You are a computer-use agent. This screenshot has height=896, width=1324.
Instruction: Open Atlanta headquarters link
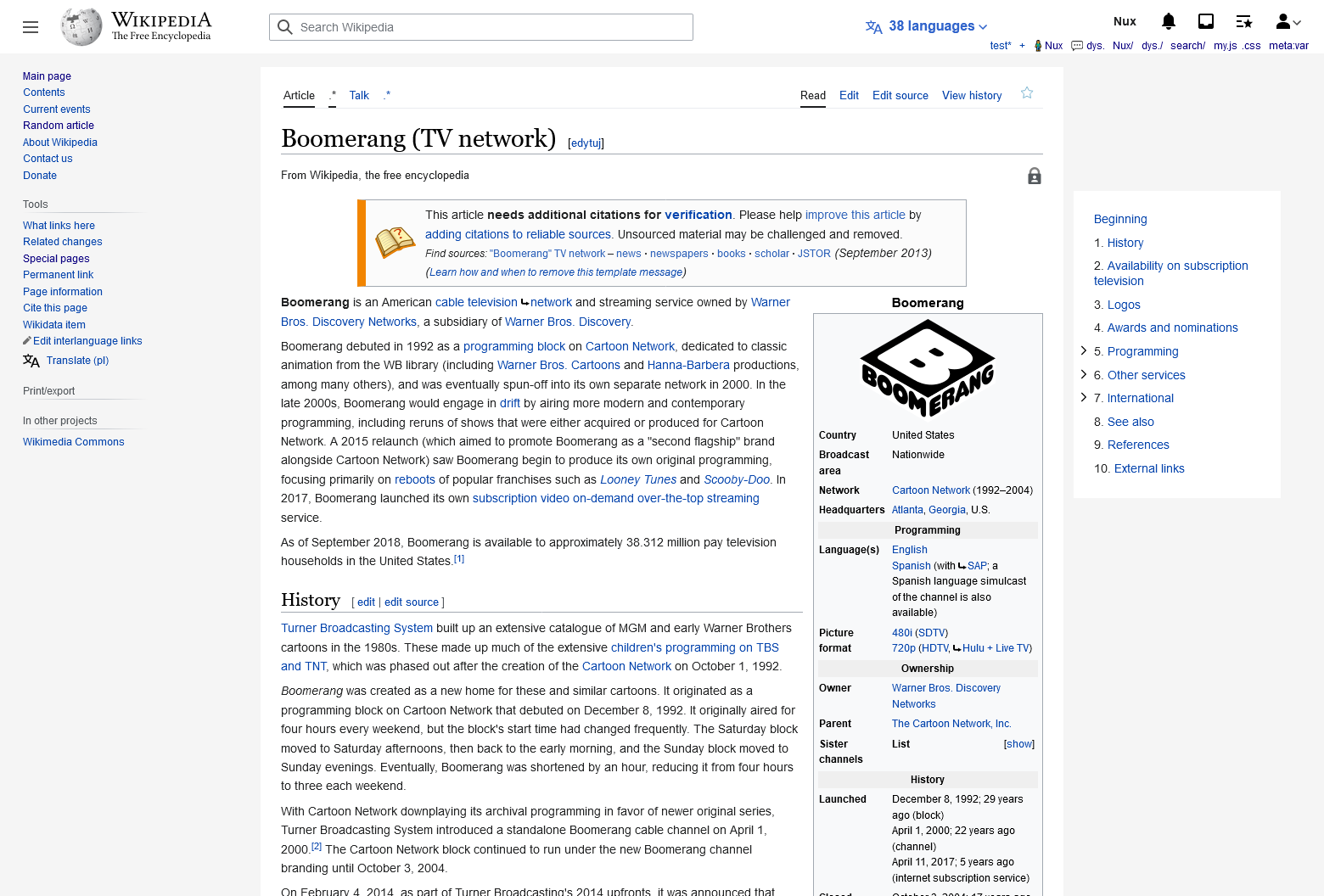(907, 510)
